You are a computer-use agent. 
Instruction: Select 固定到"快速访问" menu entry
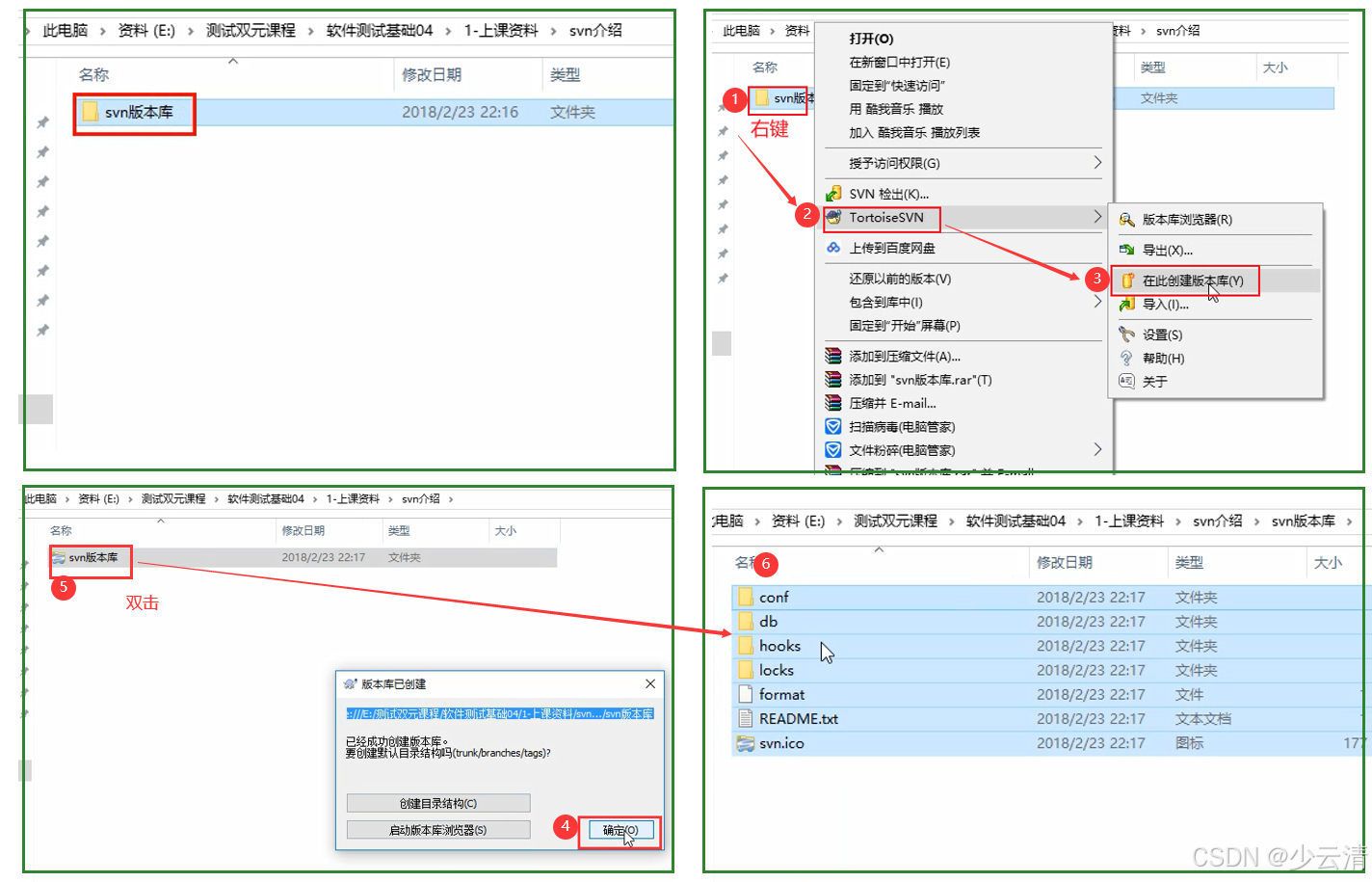(x=897, y=85)
